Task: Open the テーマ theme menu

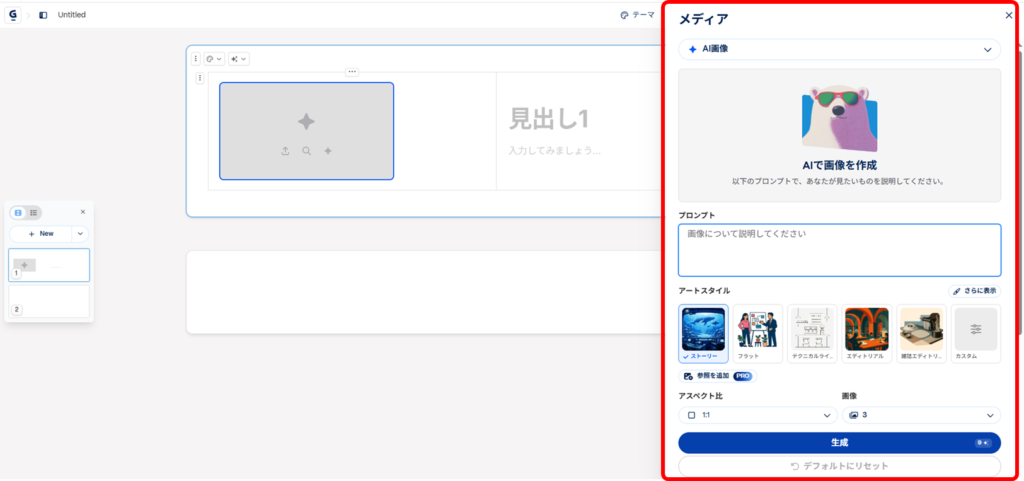Action: (x=637, y=15)
